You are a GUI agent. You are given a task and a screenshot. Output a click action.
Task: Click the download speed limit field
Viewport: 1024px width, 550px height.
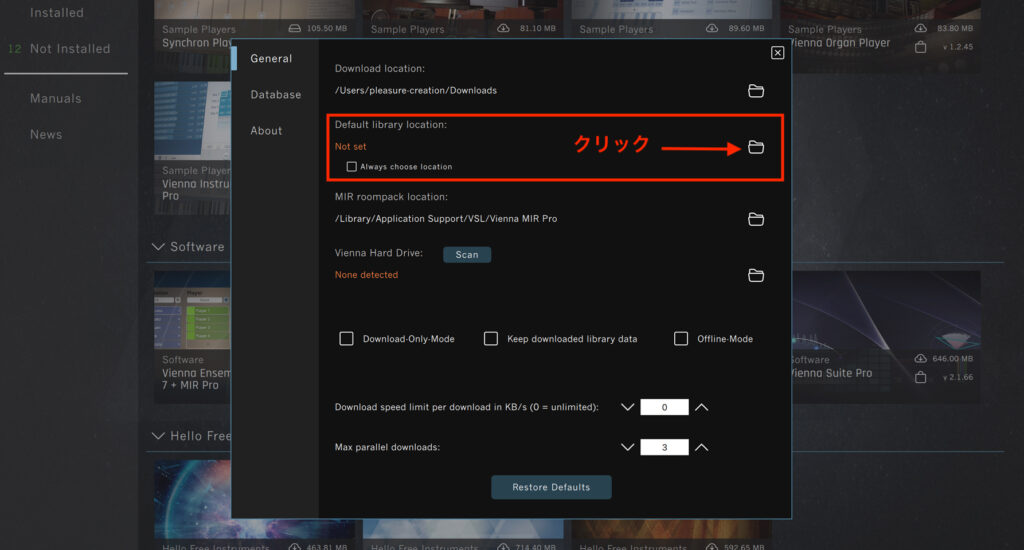[x=664, y=407]
